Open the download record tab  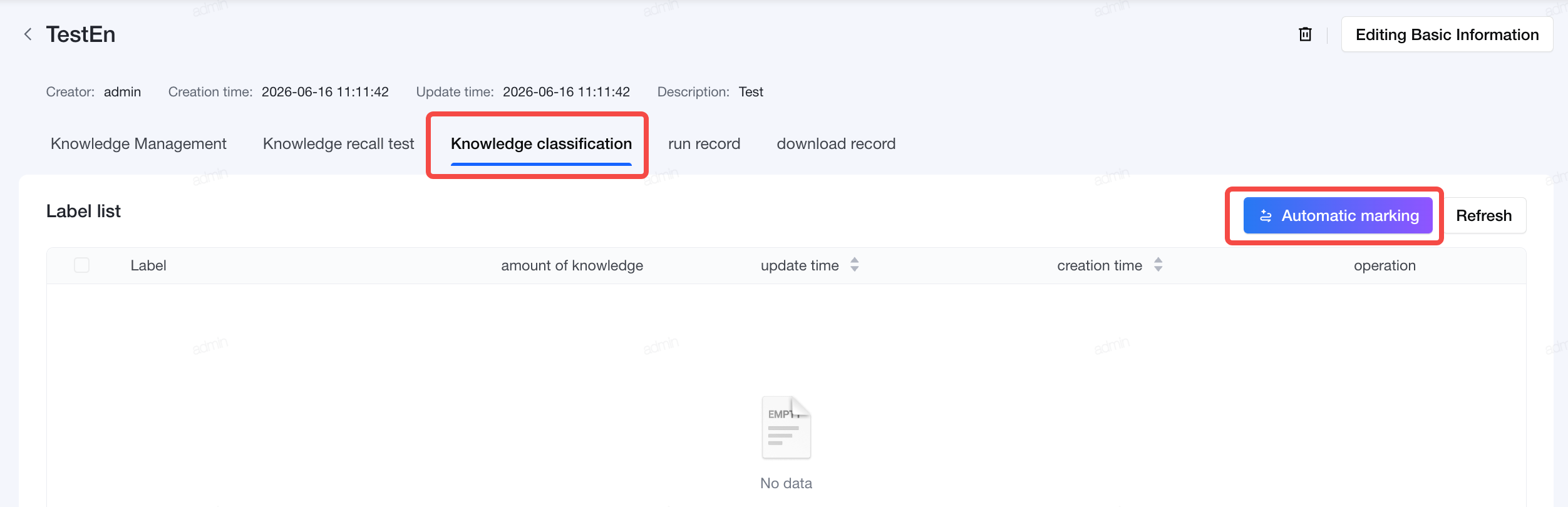(x=836, y=144)
